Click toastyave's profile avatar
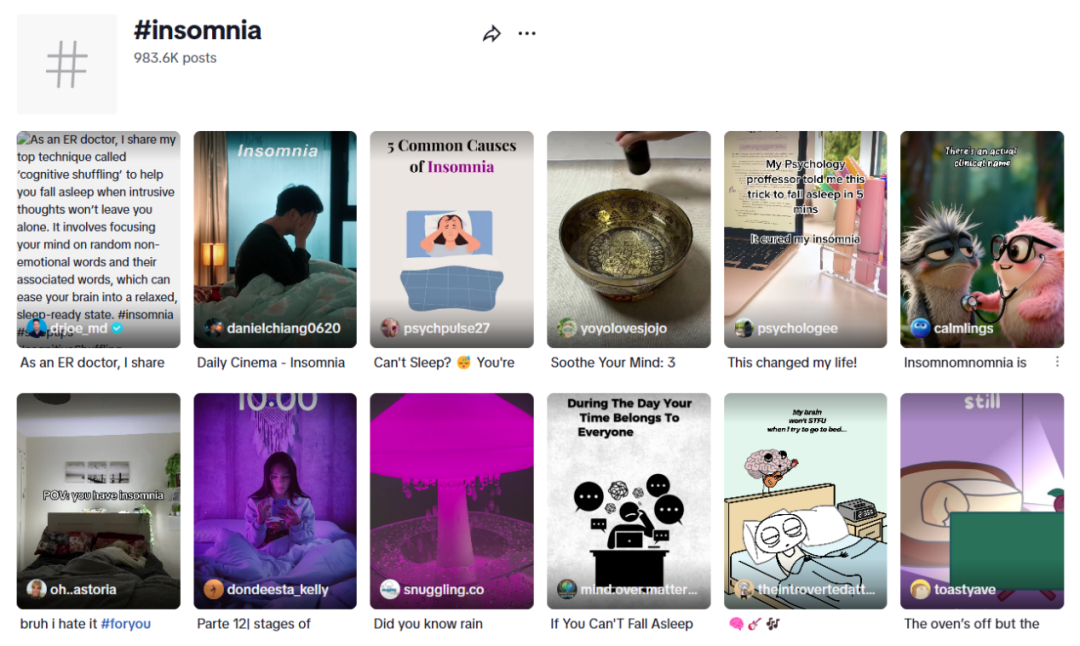Viewport: 1080px width, 646px height. coord(920,589)
